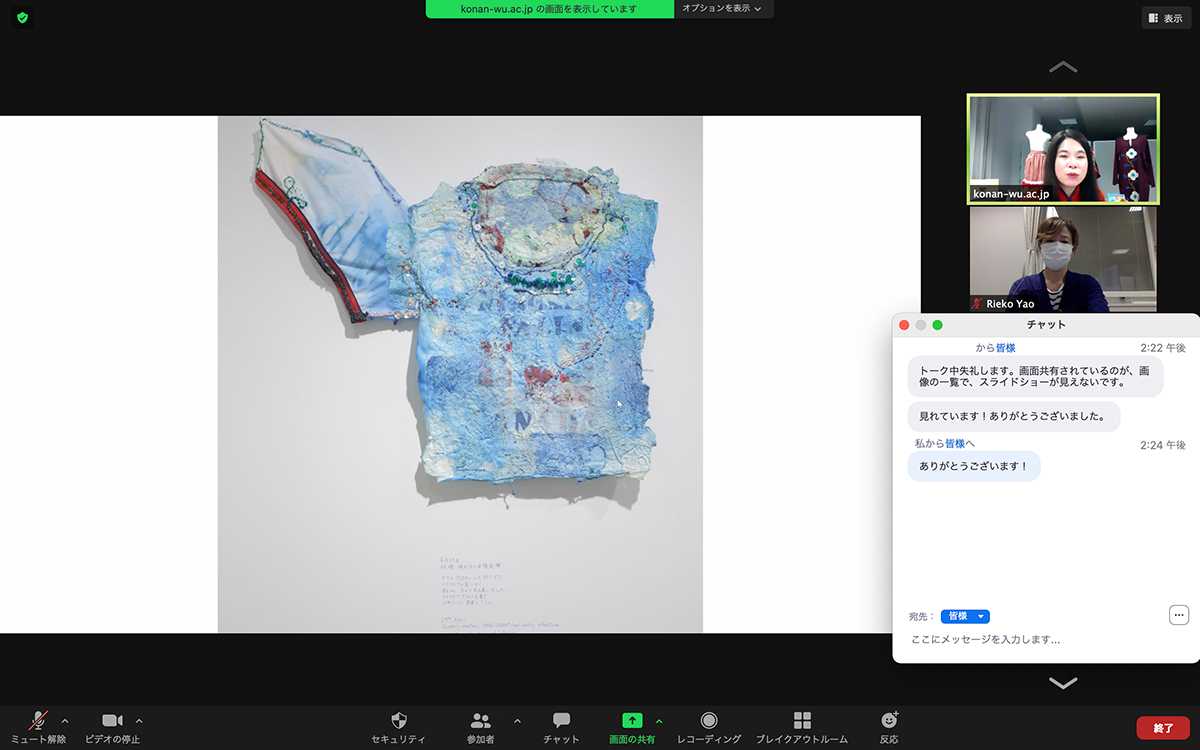Screen dimensions: 1200x750
Task: Zoom the chat window with green button
Action: click(x=937, y=325)
